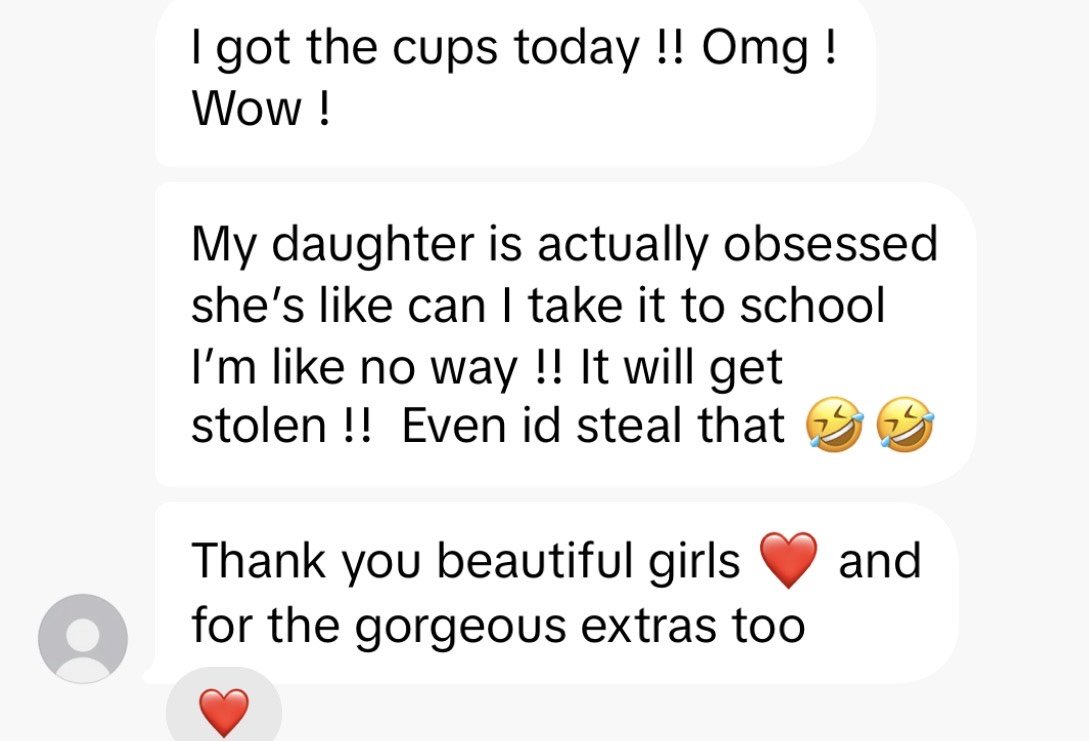Viewport: 1089px width, 741px height.
Task: Tap the red heart emoji after "girls"
Action: [788, 560]
